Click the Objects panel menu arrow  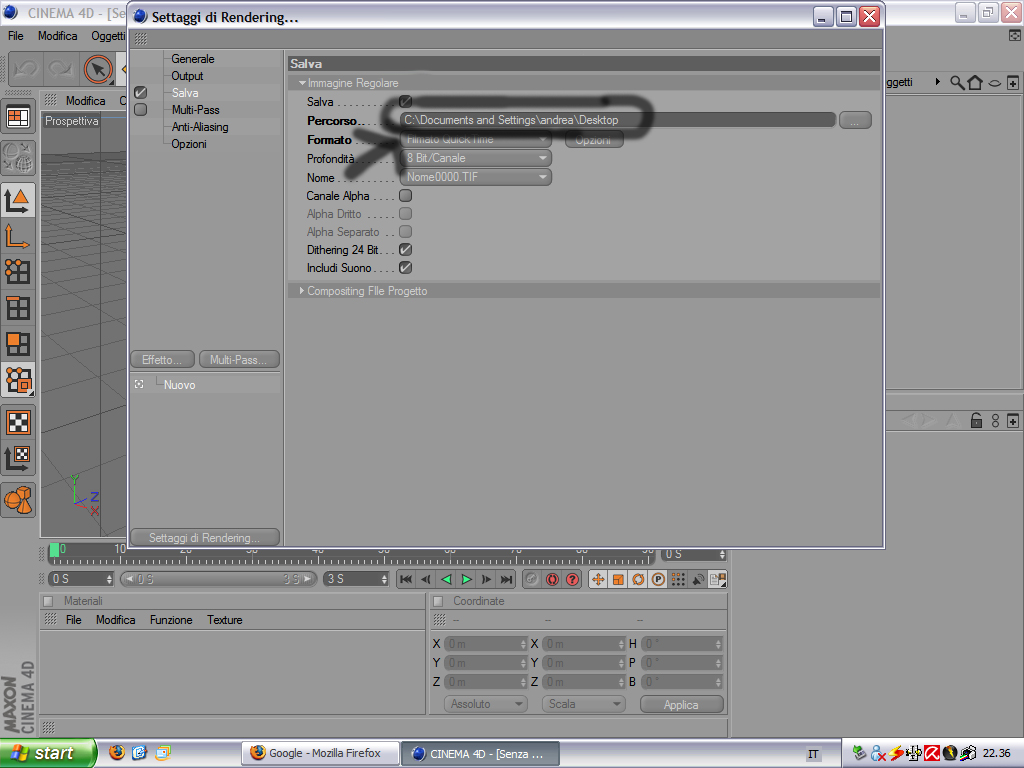click(x=938, y=82)
